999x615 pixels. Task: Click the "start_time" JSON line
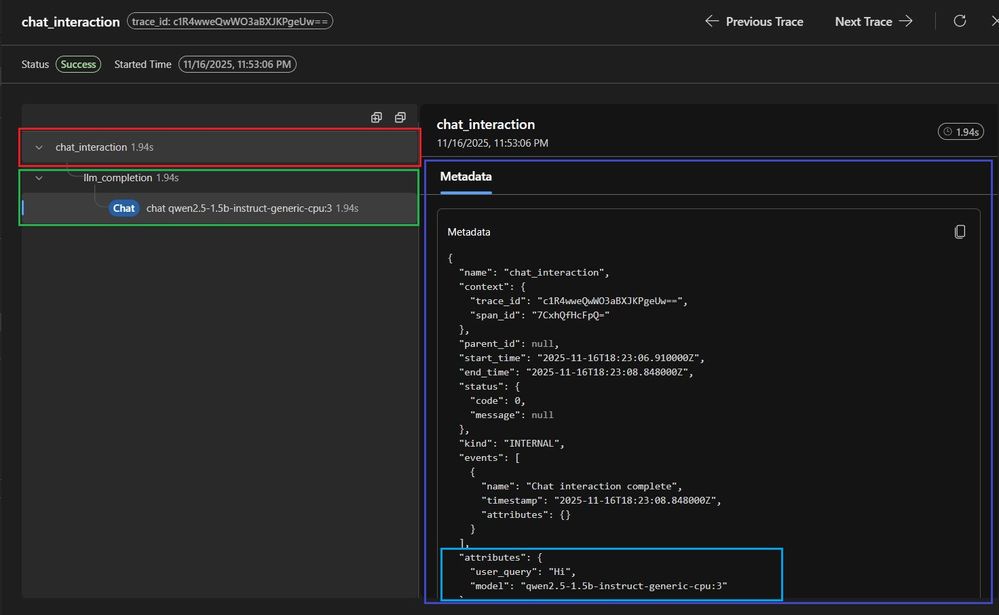tap(581, 358)
